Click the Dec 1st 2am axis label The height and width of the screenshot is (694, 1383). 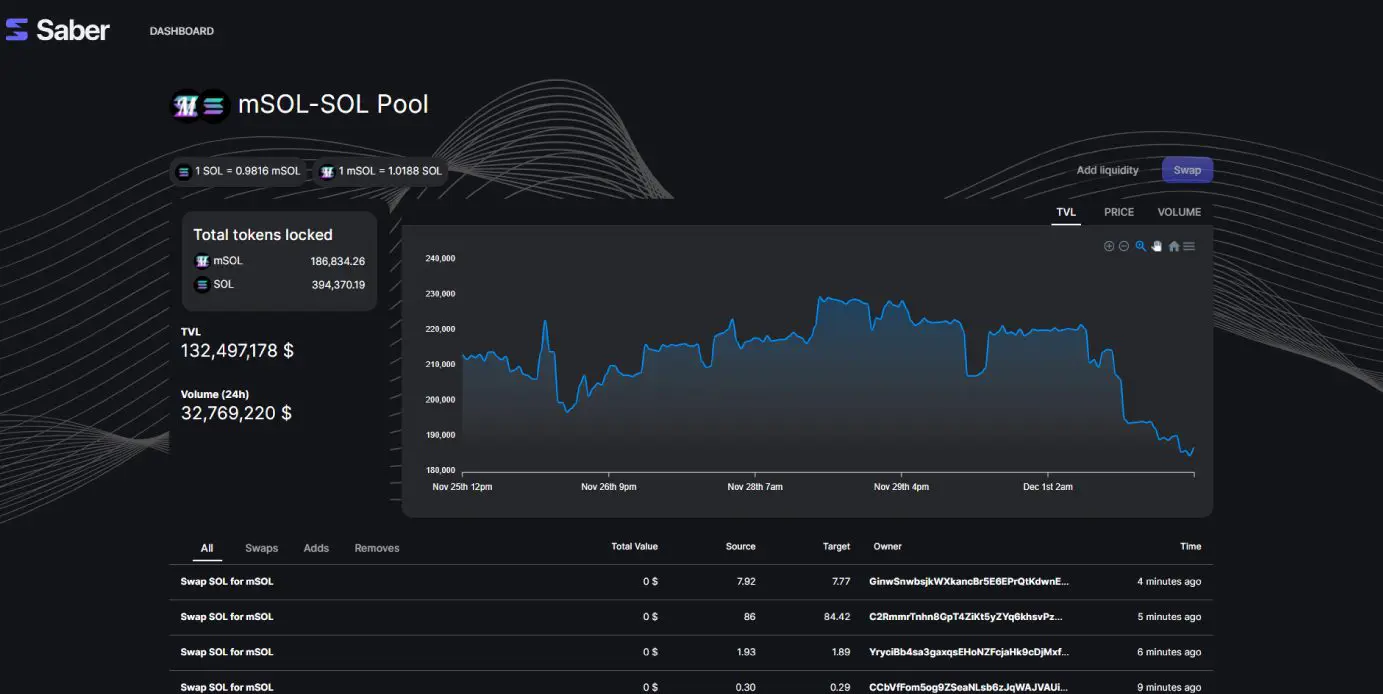click(x=1046, y=487)
